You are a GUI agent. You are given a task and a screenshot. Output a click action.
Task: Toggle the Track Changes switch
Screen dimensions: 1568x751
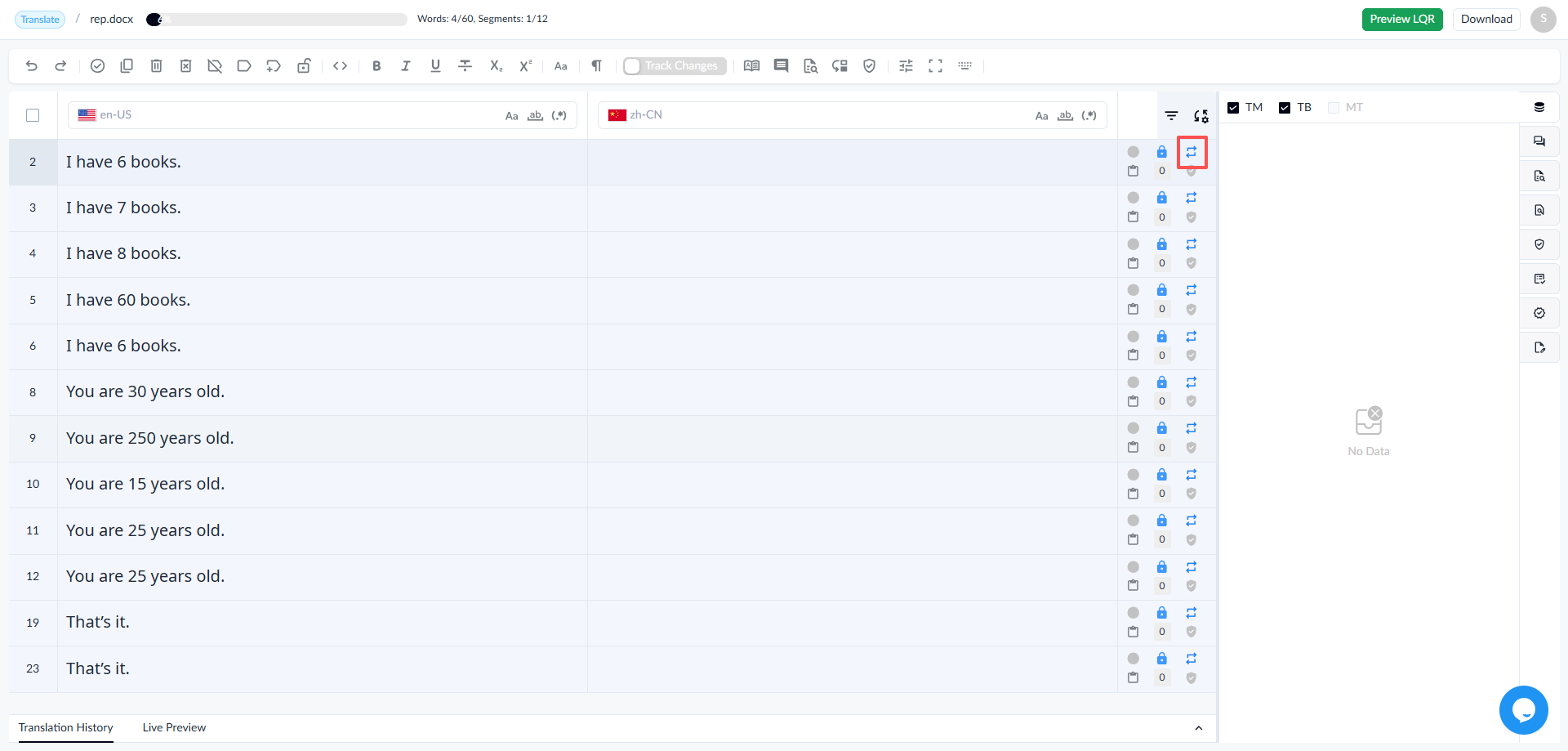pos(674,66)
